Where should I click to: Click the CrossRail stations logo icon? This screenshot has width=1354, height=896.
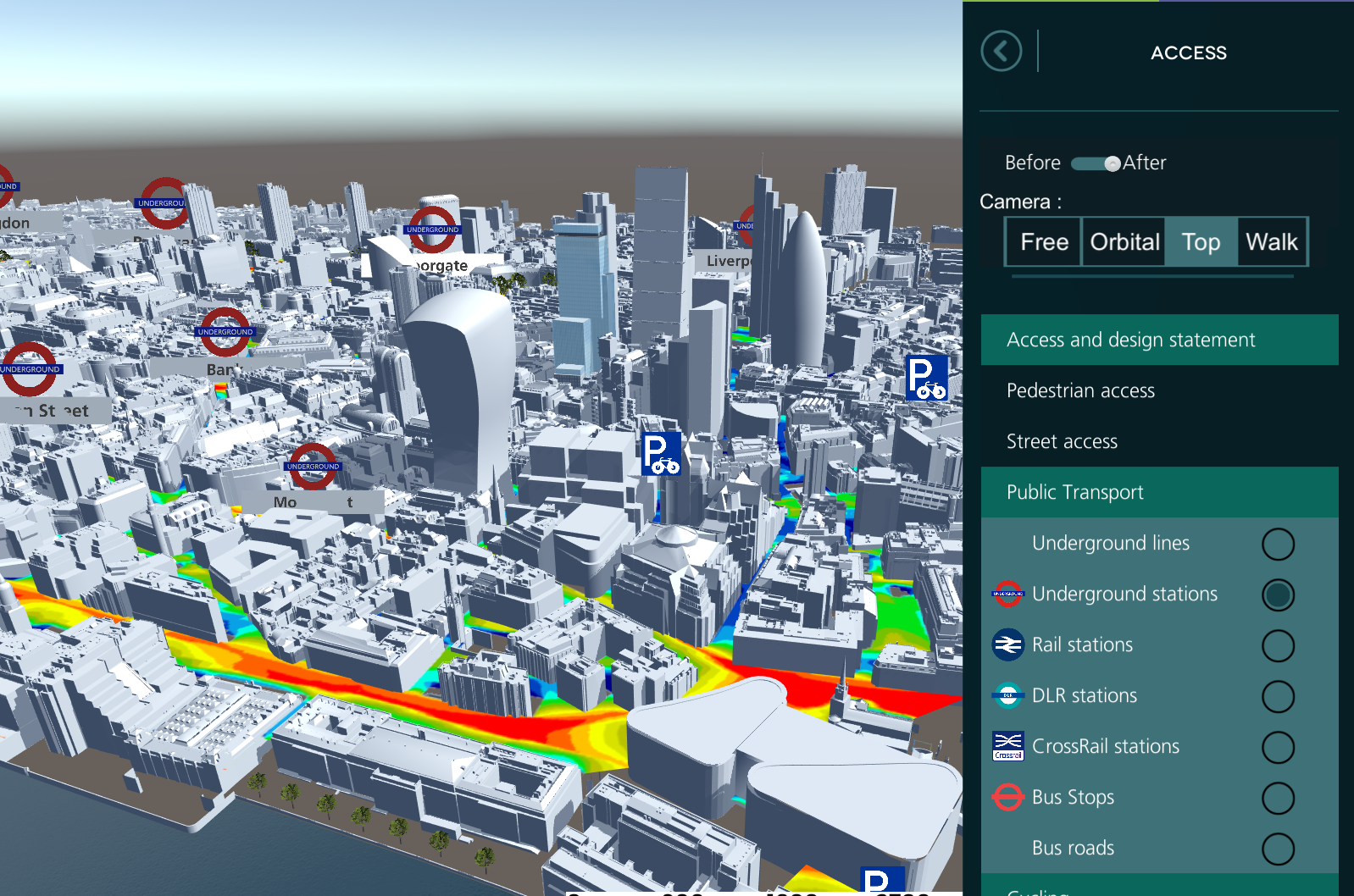(1007, 746)
